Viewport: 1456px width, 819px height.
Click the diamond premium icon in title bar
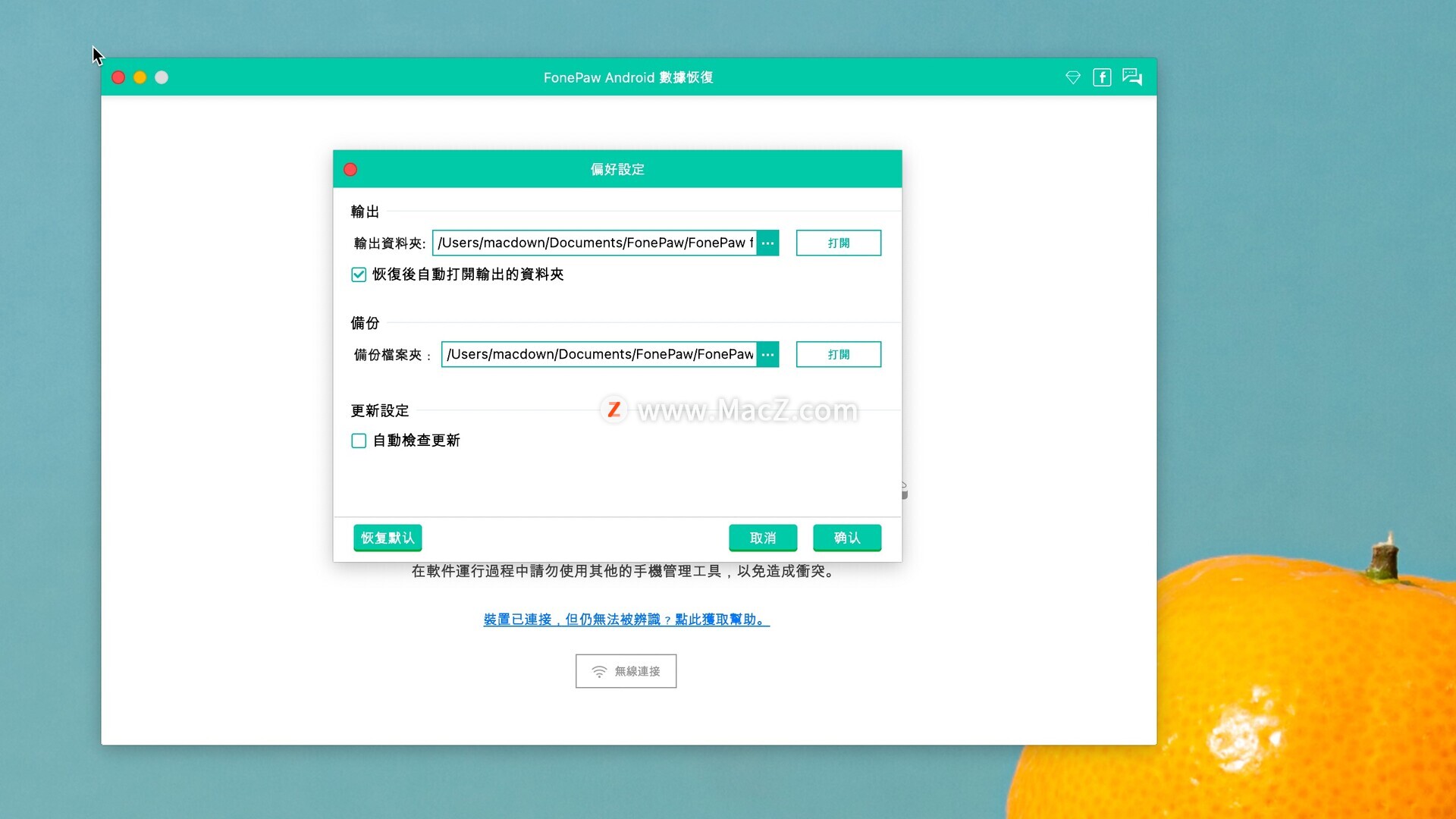point(1072,77)
